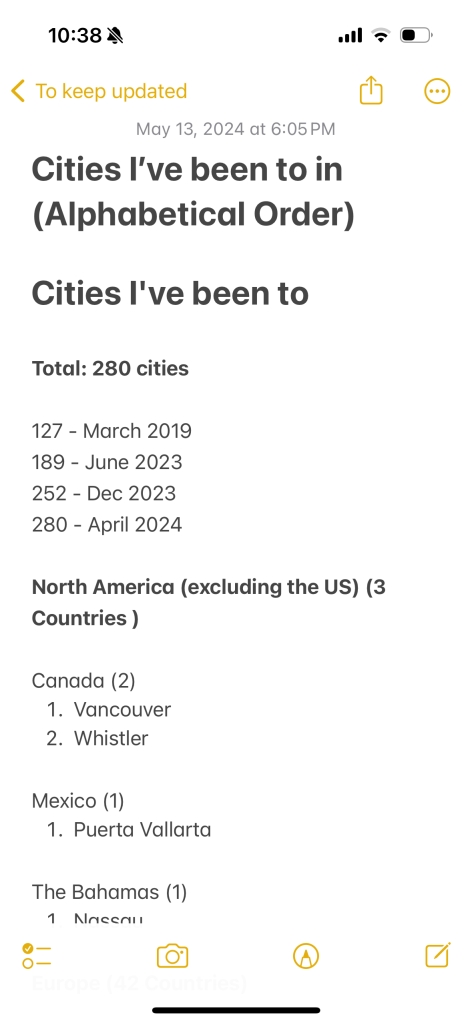This screenshot has width=472, height=1023.
Task: Place cursor in the Alphabetical Order title
Action: pos(193,215)
